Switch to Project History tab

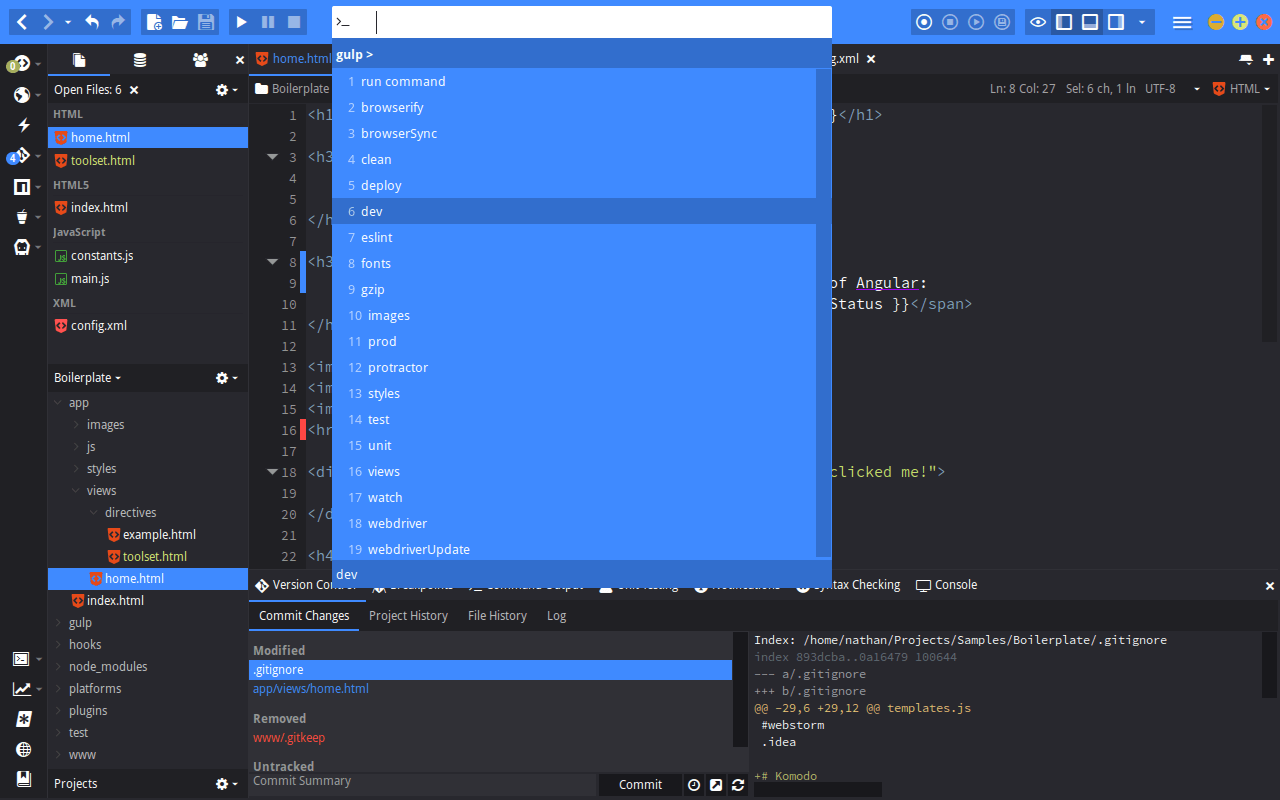(408, 616)
